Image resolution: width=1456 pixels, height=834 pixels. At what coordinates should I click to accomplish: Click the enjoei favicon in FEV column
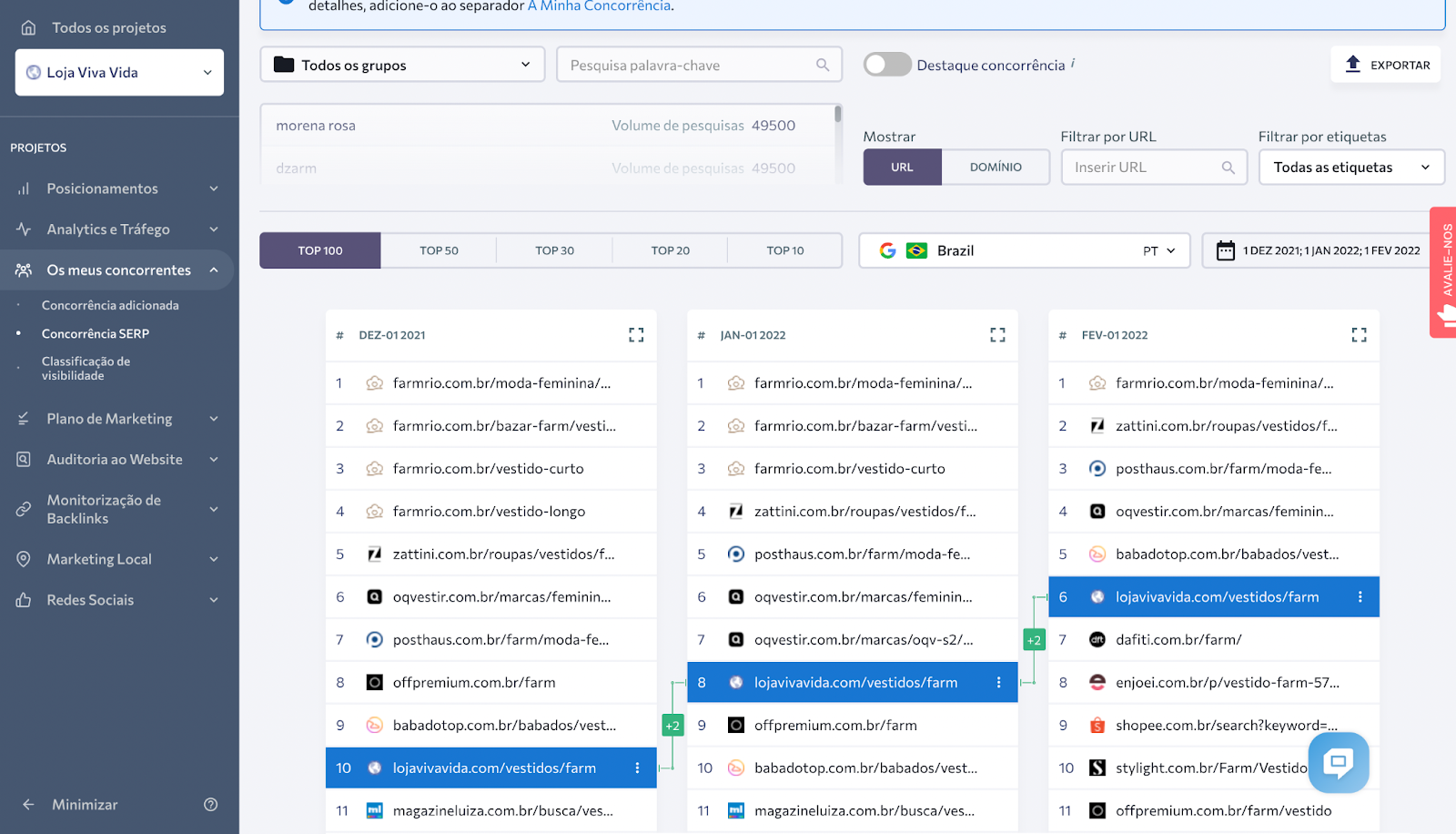click(1097, 683)
